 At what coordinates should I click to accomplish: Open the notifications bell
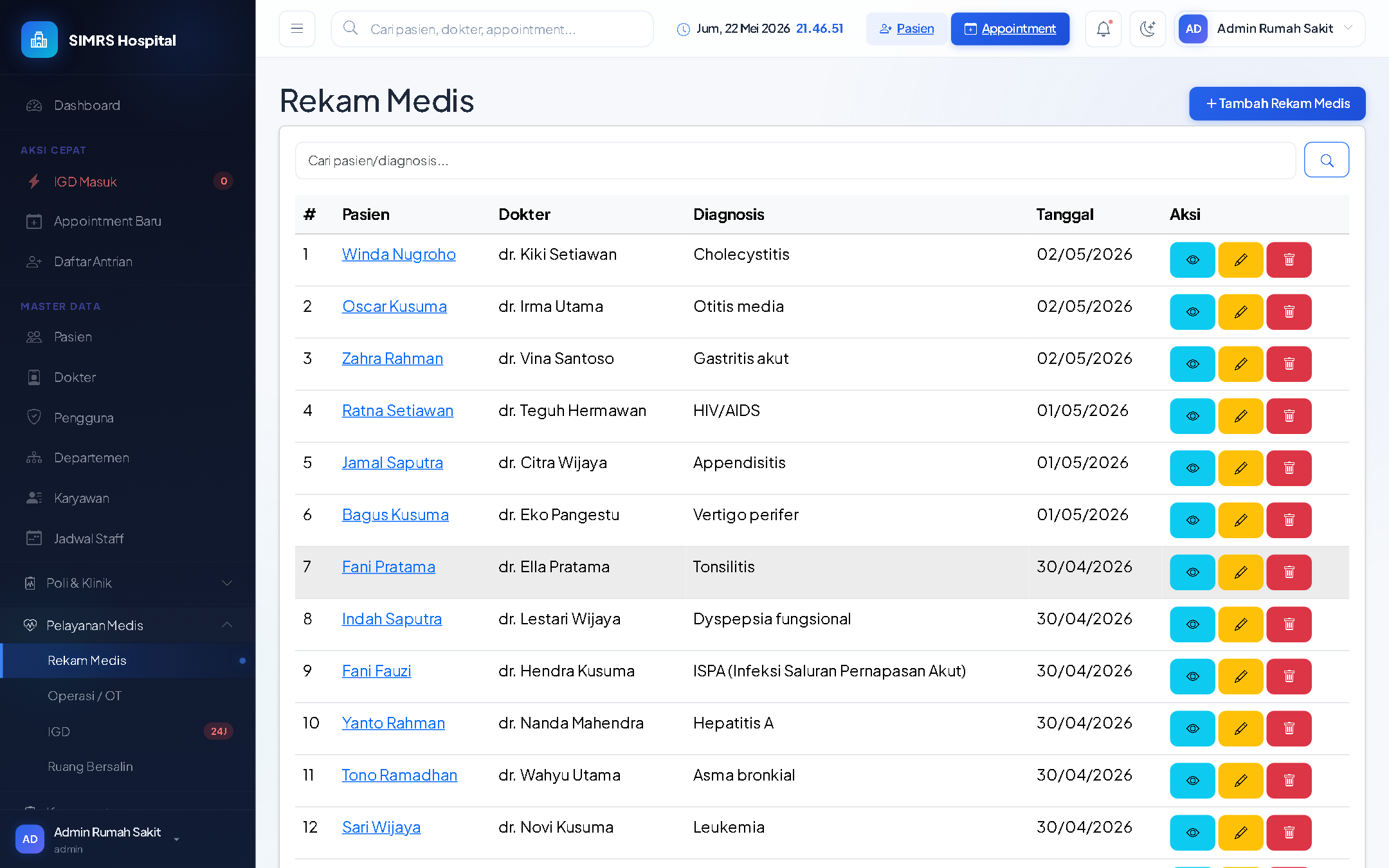click(x=1103, y=29)
